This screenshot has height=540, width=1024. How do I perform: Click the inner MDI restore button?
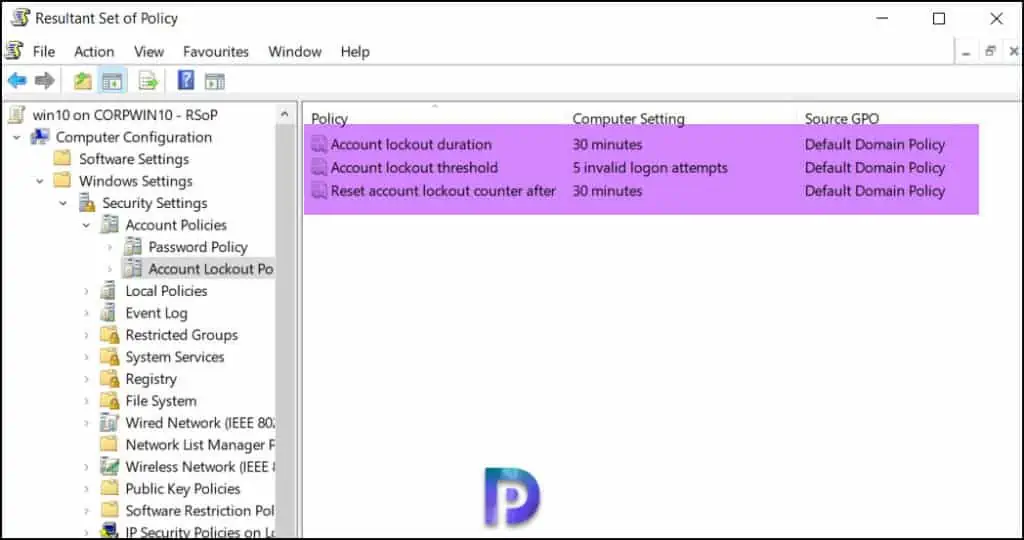click(991, 51)
